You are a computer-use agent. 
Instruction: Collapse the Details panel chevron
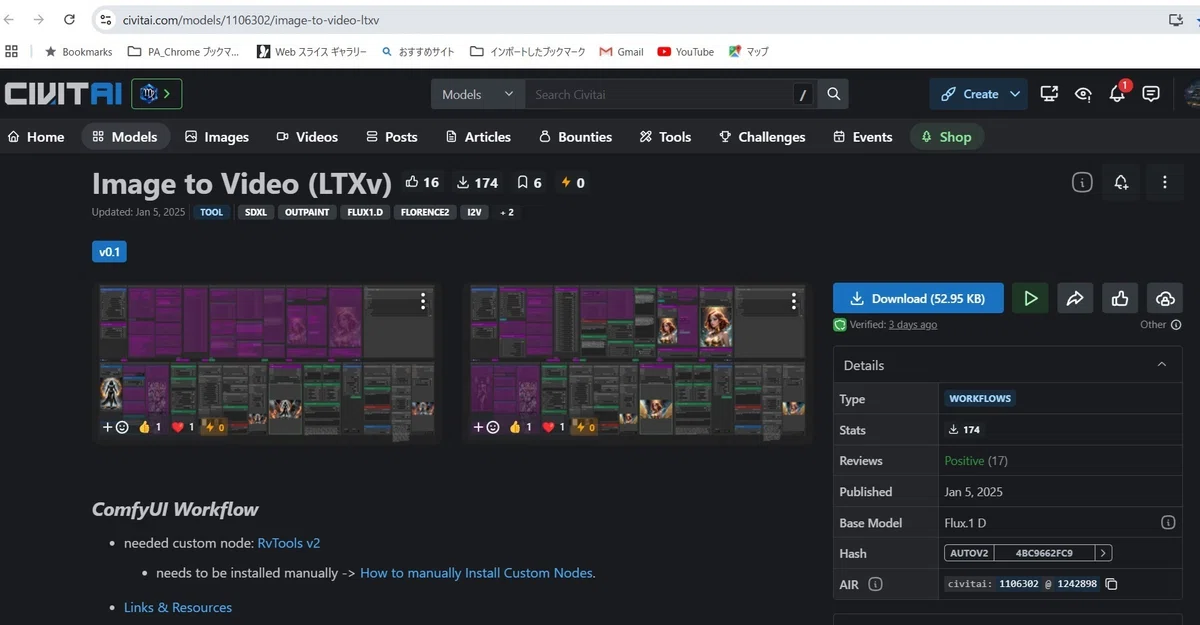[x=1162, y=365]
